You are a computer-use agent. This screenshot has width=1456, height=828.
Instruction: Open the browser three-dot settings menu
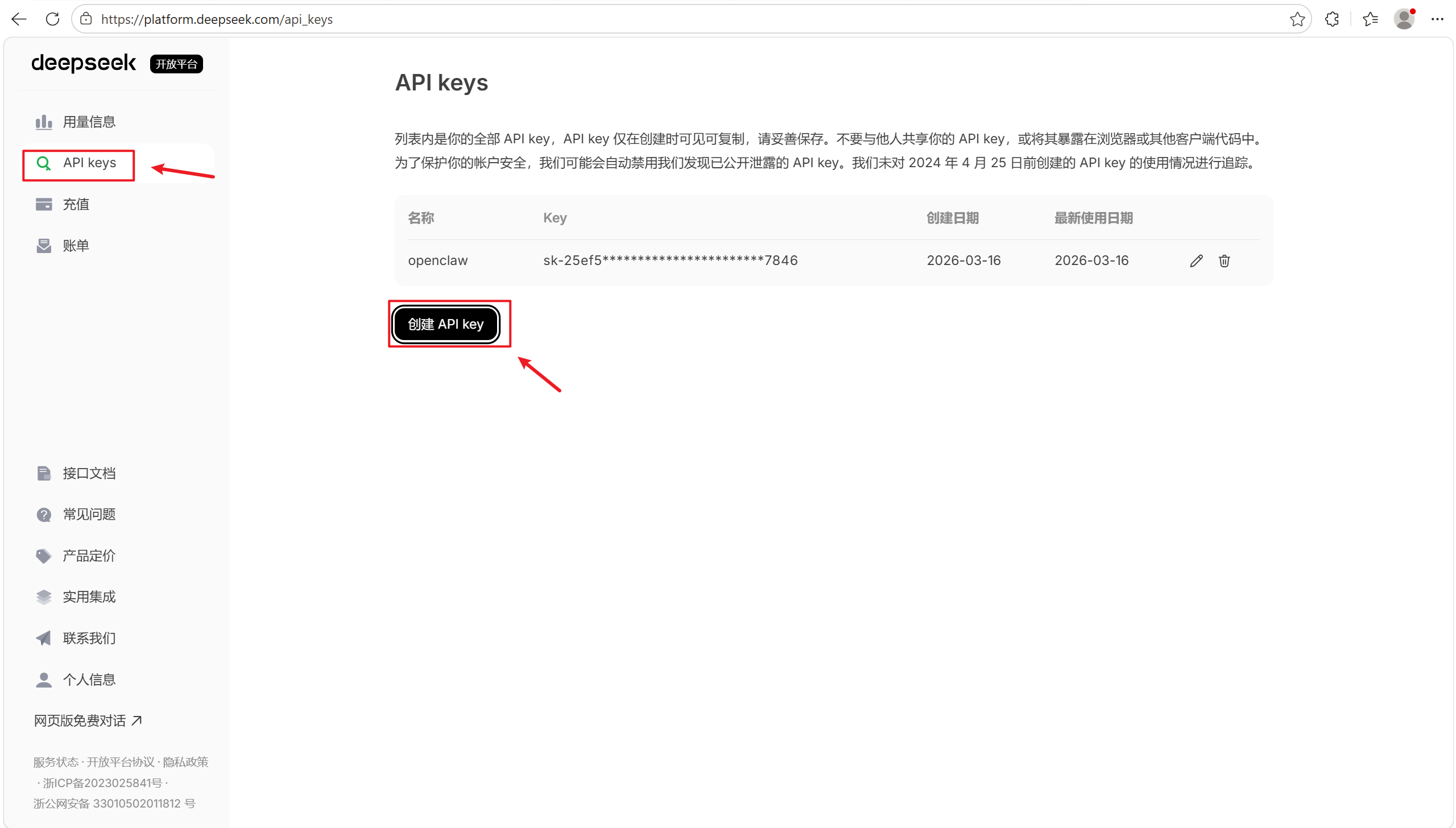click(1437, 19)
